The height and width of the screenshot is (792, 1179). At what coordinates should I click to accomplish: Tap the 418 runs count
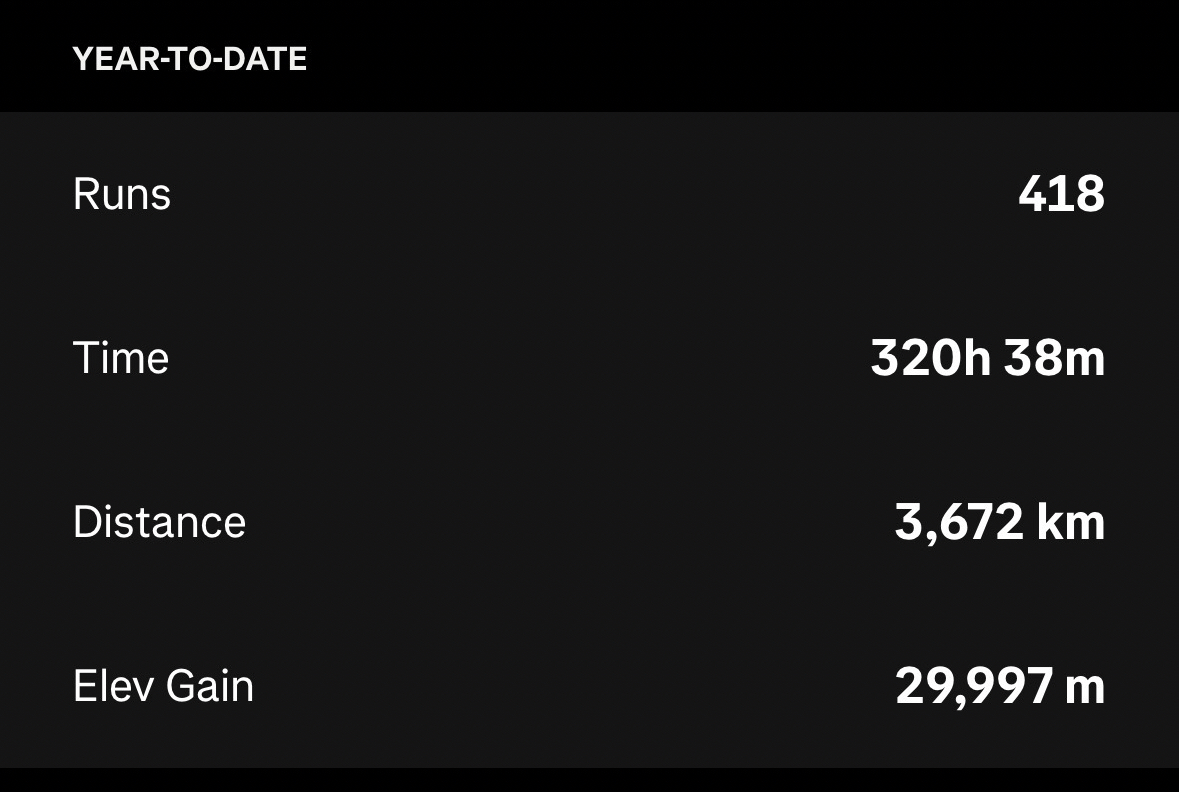1061,194
